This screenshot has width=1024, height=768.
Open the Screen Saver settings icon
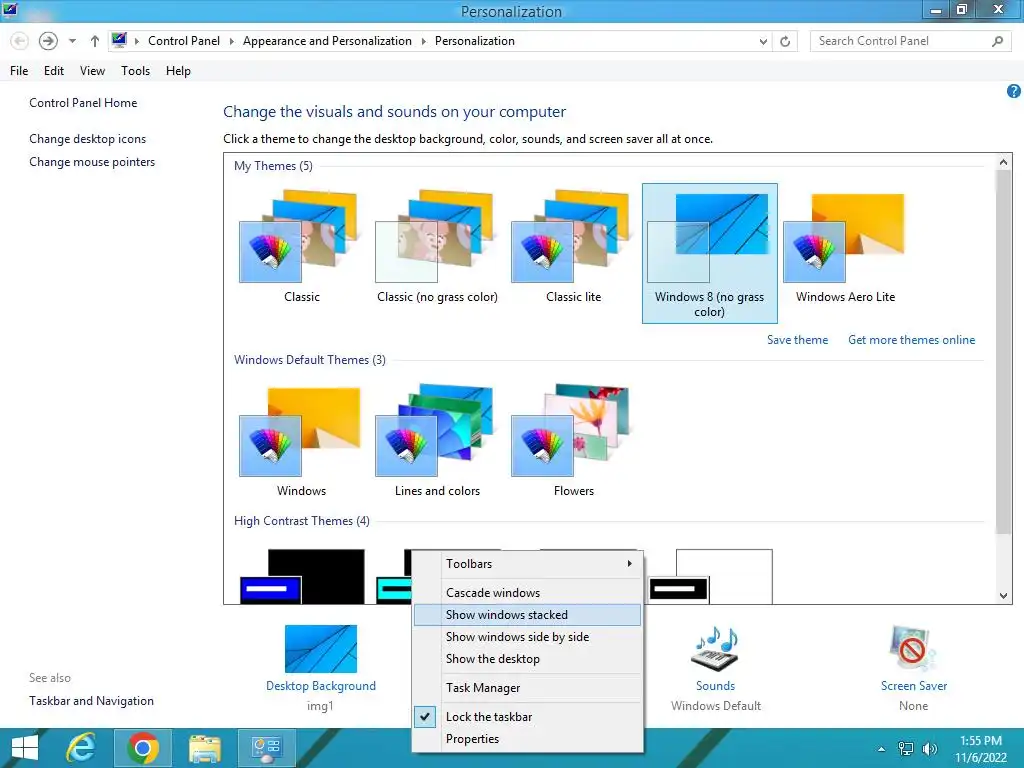[913, 649]
